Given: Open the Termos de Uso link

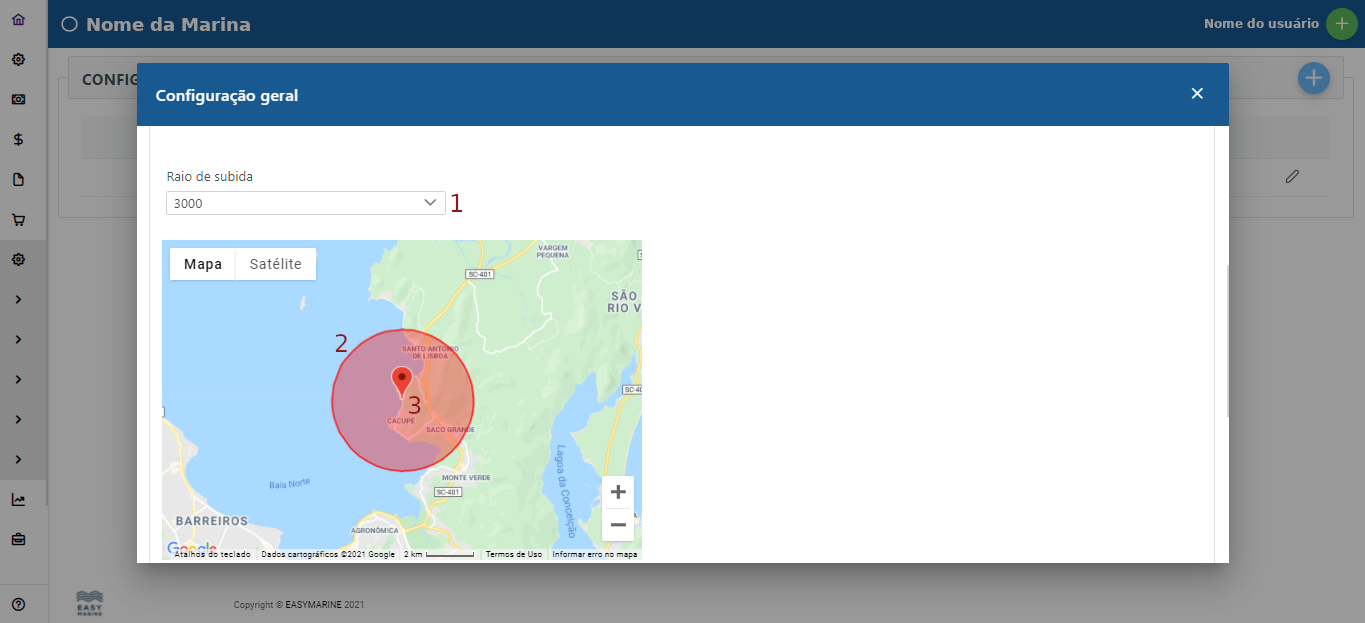Looking at the screenshot, I should tap(513, 554).
